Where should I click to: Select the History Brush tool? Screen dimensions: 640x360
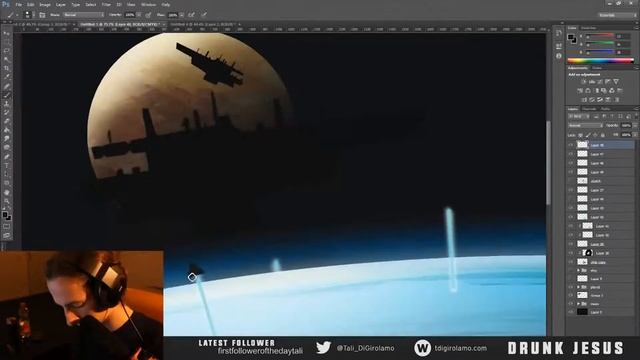7,113
